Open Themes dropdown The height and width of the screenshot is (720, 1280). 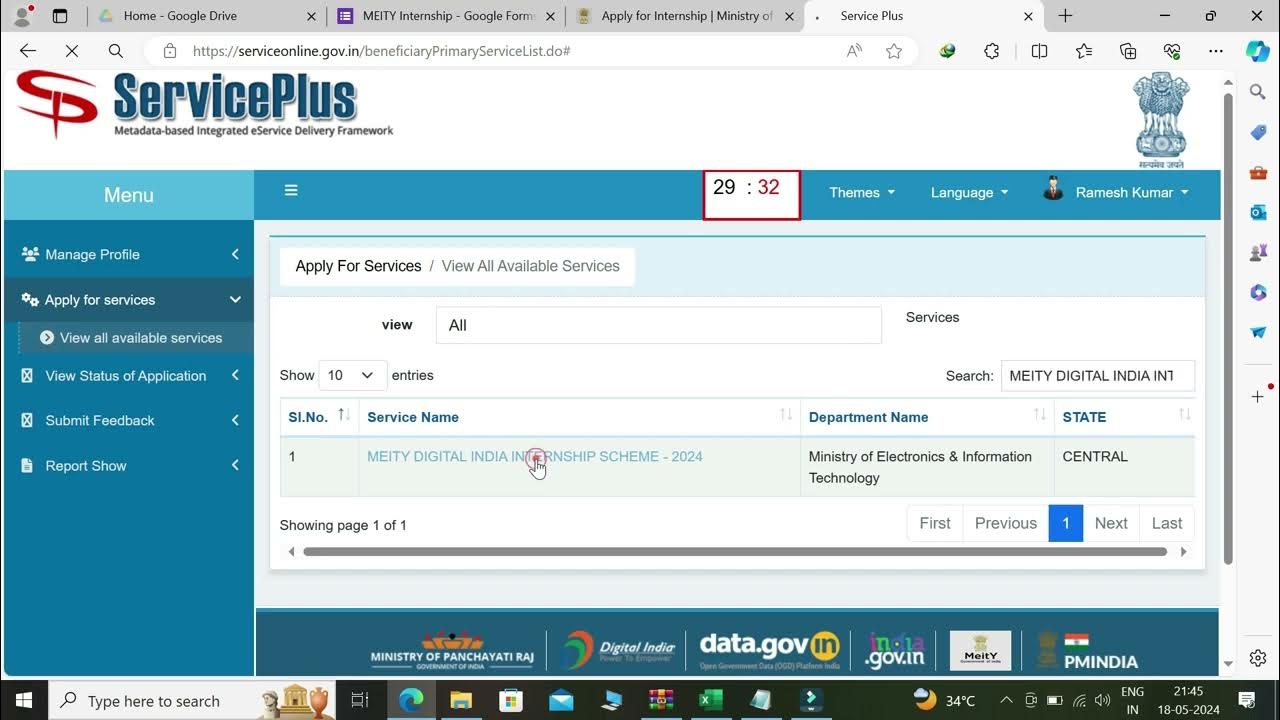(x=862, y=192)
